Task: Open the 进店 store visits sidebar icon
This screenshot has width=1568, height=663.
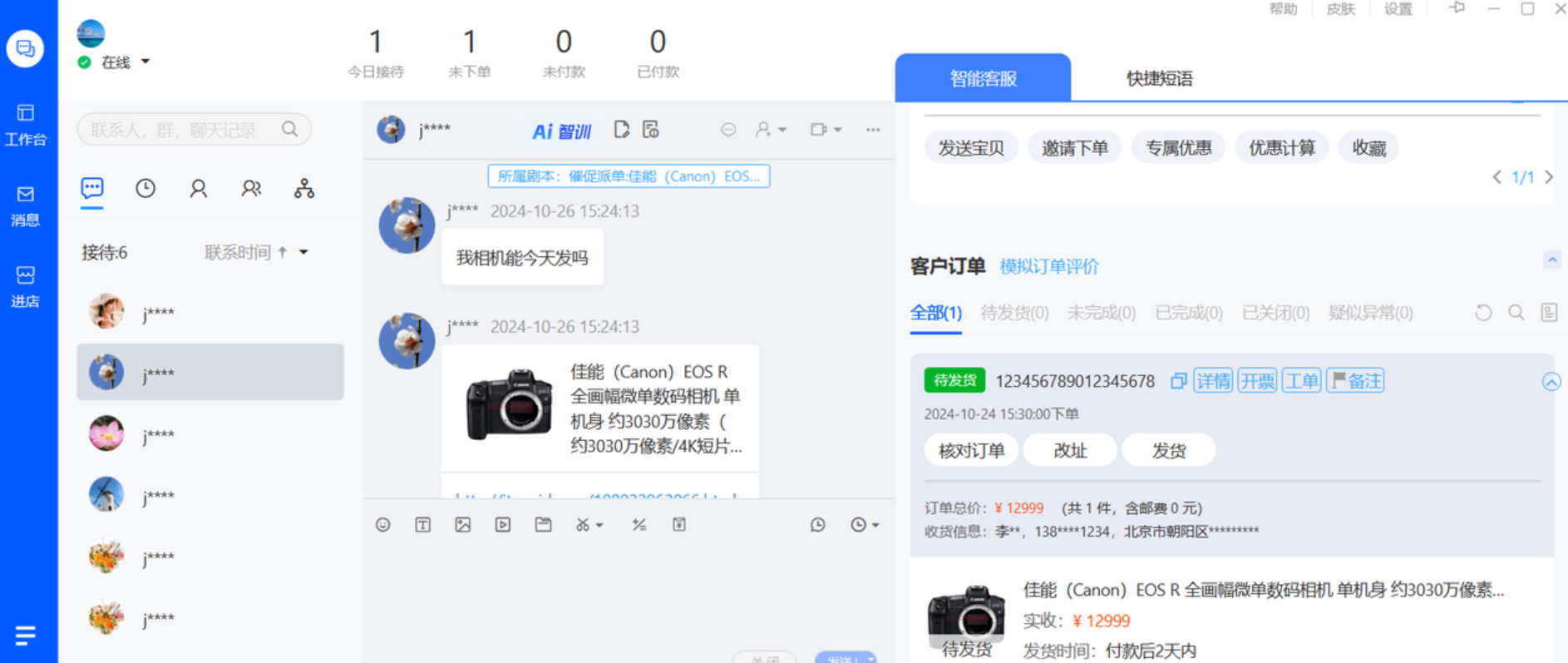Action: [x=25, y=286]
